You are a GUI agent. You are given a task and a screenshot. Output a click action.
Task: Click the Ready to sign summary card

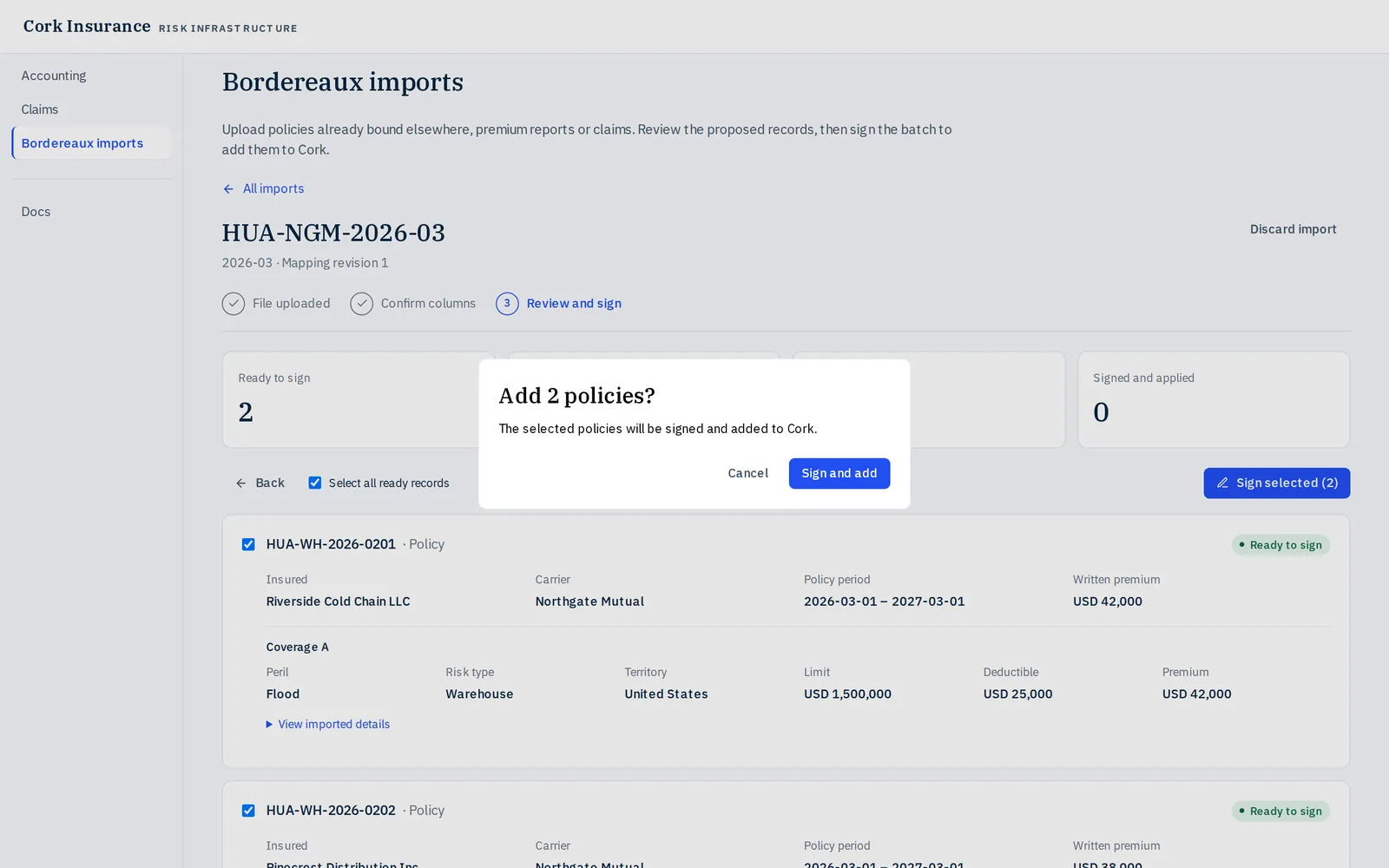(358, 399)
